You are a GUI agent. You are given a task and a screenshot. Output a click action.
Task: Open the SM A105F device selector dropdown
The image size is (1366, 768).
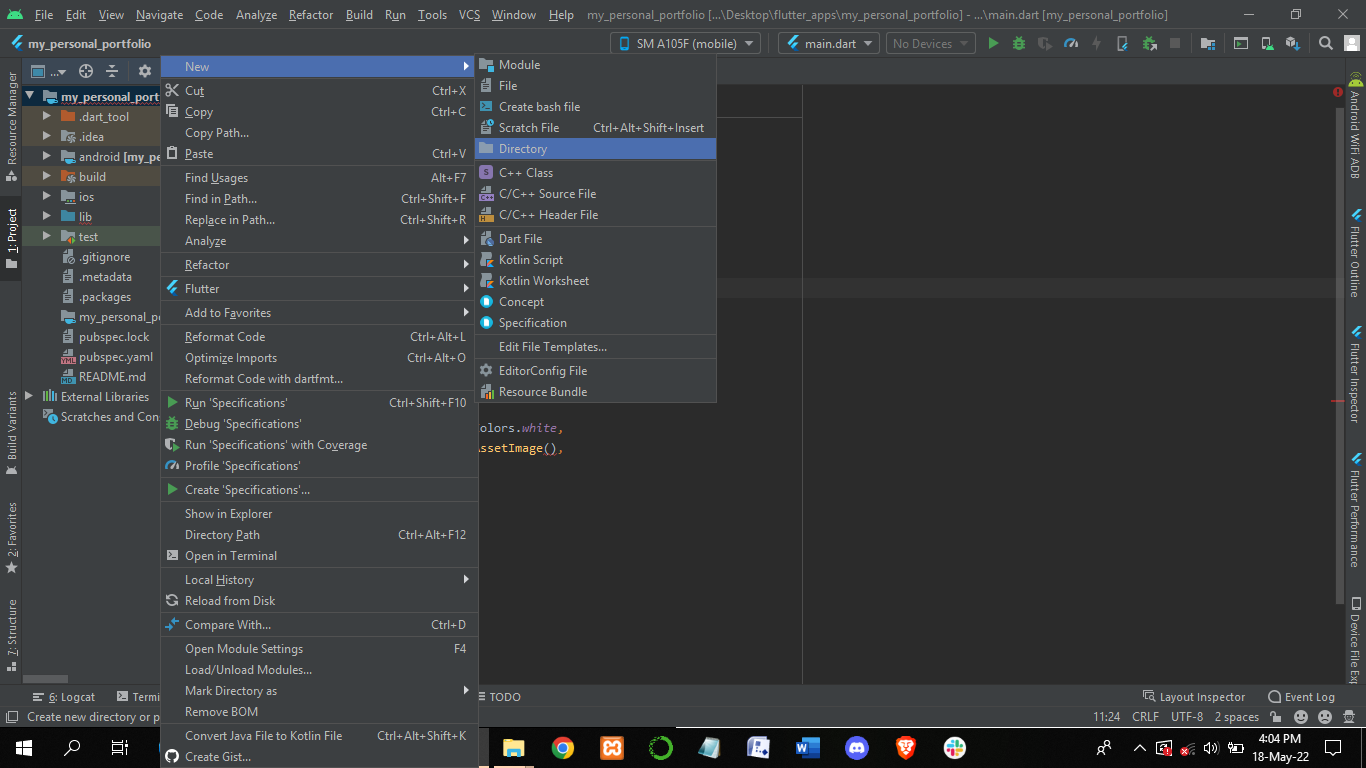click(x=685, y=43)
